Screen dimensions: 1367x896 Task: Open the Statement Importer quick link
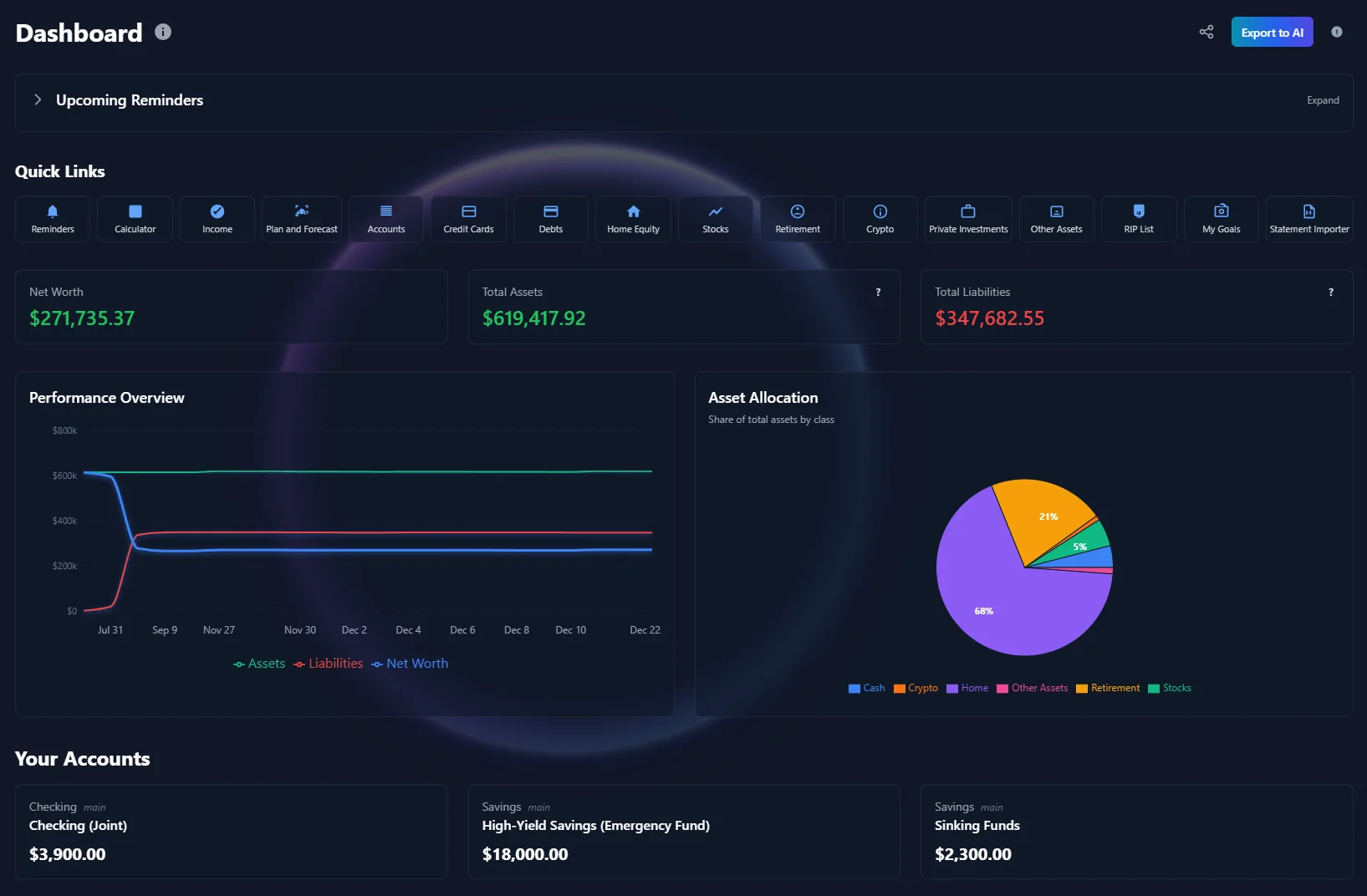click(x=1308, y=219)
